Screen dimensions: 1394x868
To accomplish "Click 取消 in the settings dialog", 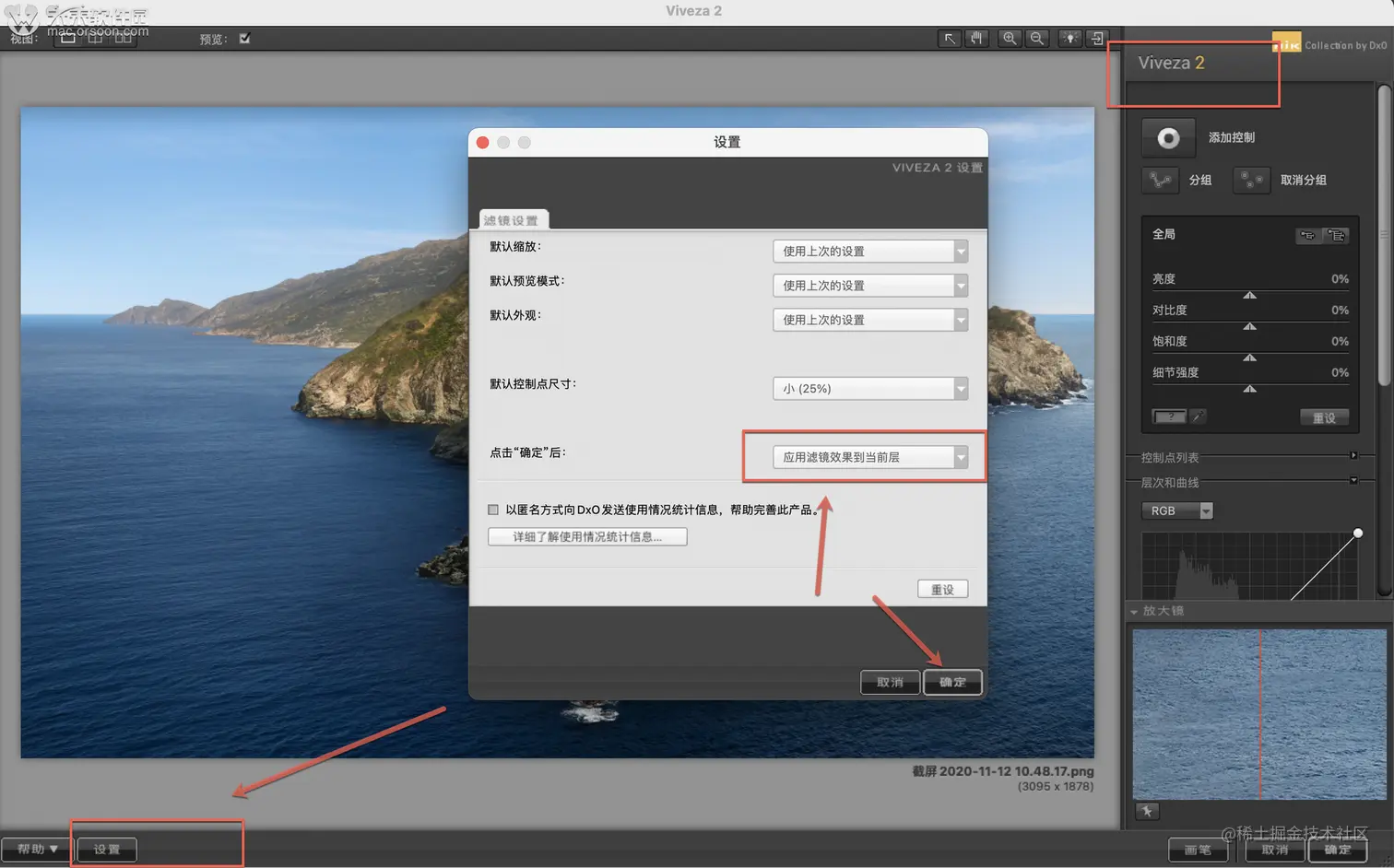I will click(x=890, y=683).
